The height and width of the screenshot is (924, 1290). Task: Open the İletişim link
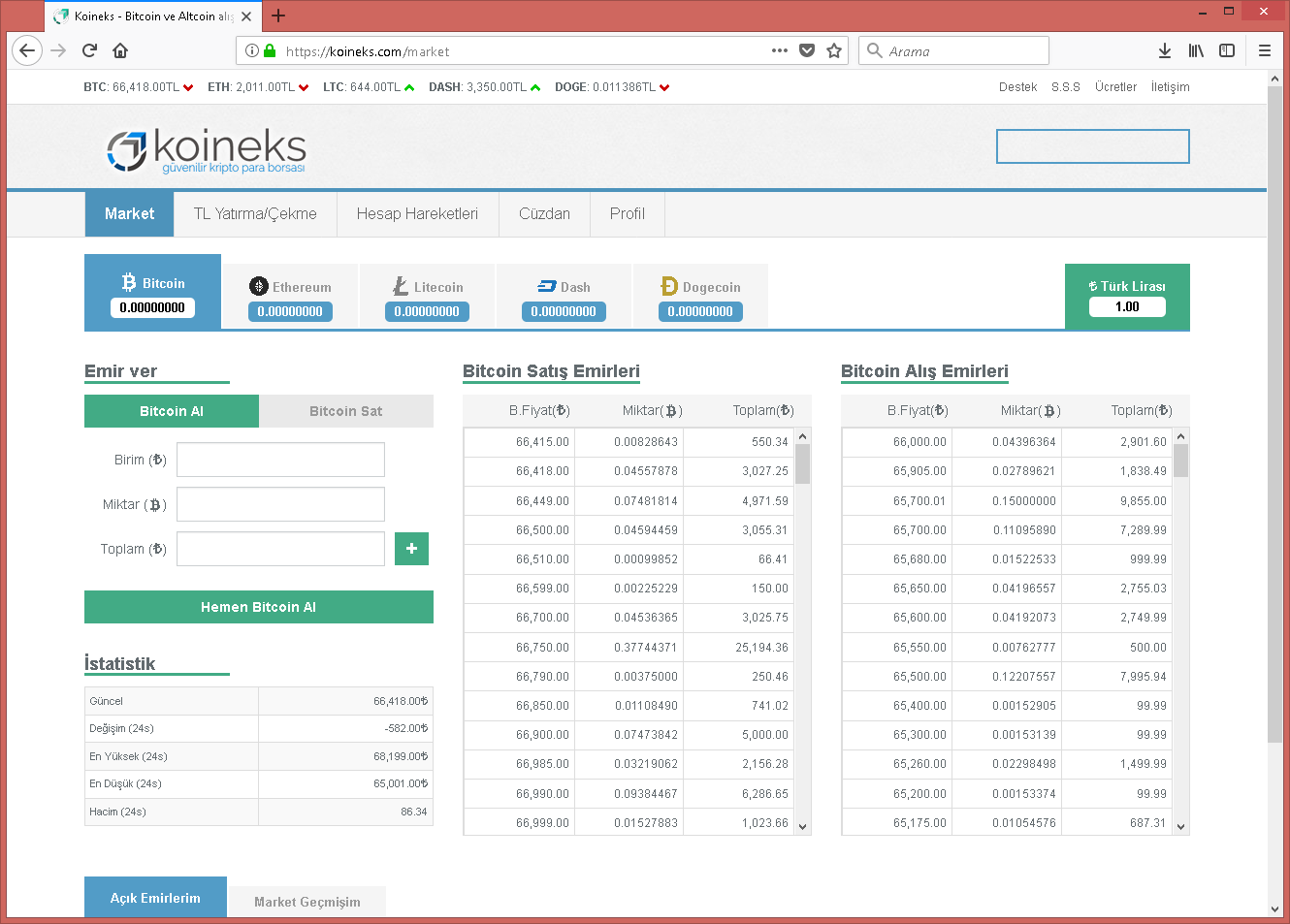(x=1170, y=87)
